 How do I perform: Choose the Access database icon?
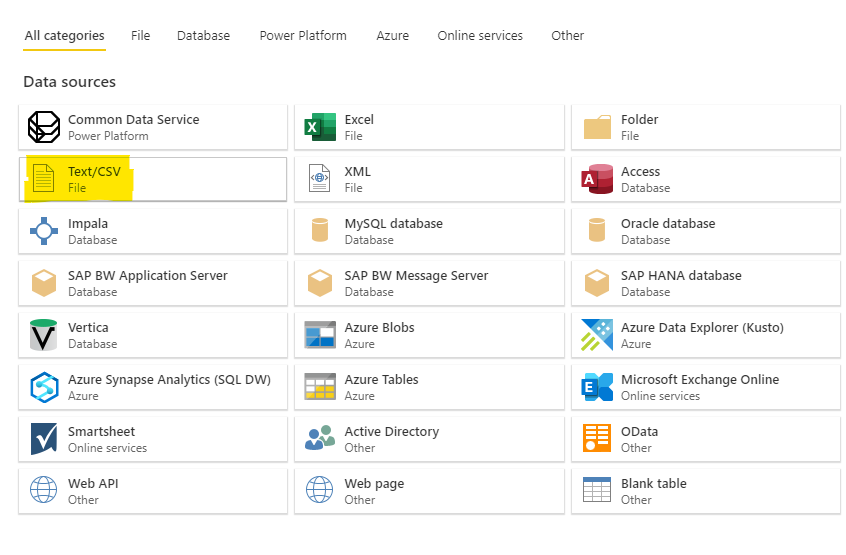click(x=597, y=179)
